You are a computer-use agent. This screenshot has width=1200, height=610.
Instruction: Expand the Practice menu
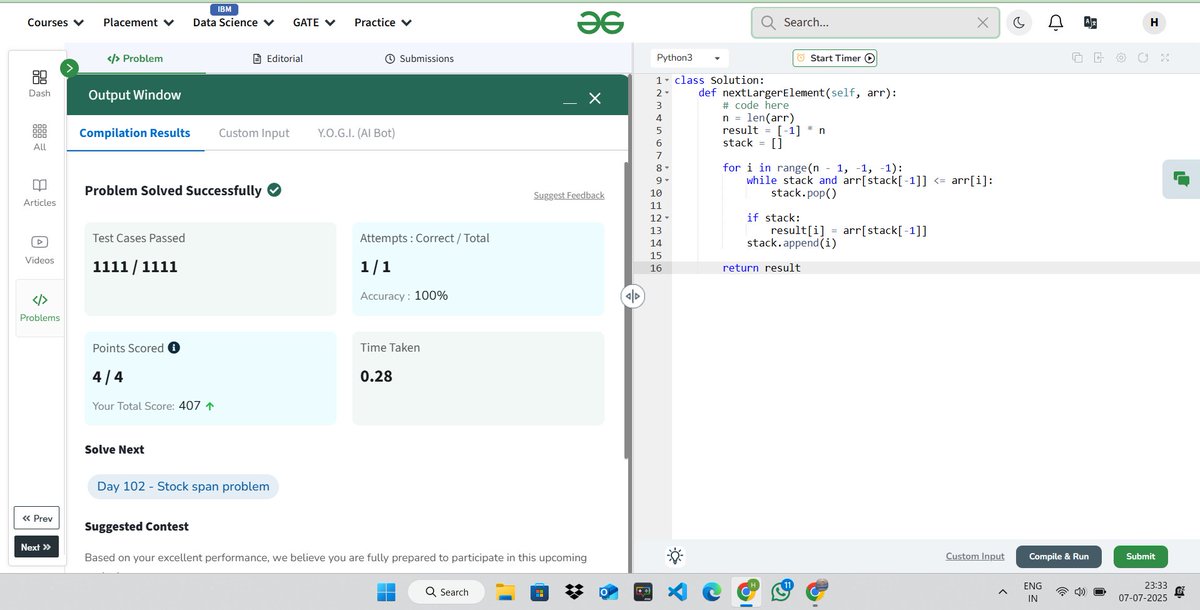click(383, 22)
